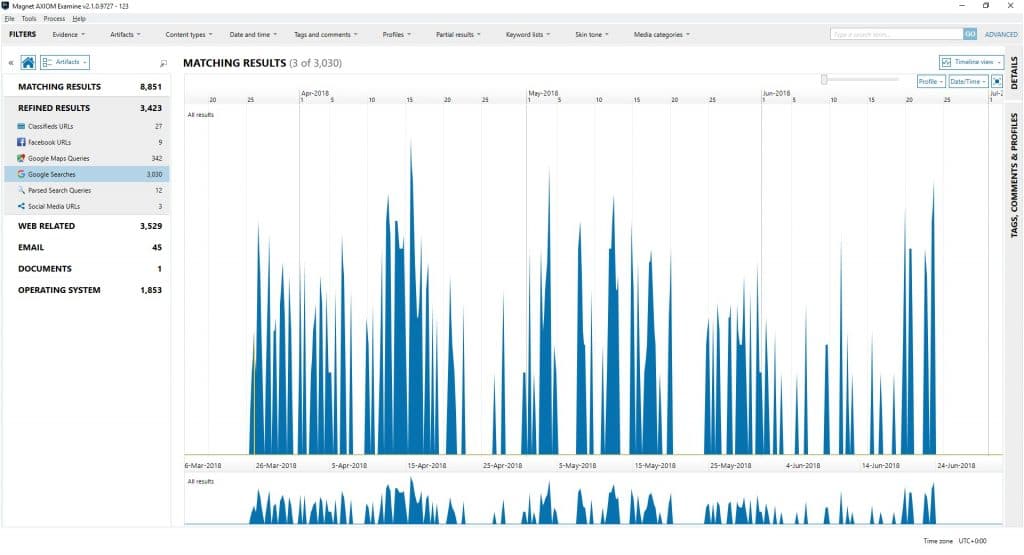This screenshot has height=555, width=1024.
Task: Click the Facebook URLs icon
Action: click(x=21, y=142)
